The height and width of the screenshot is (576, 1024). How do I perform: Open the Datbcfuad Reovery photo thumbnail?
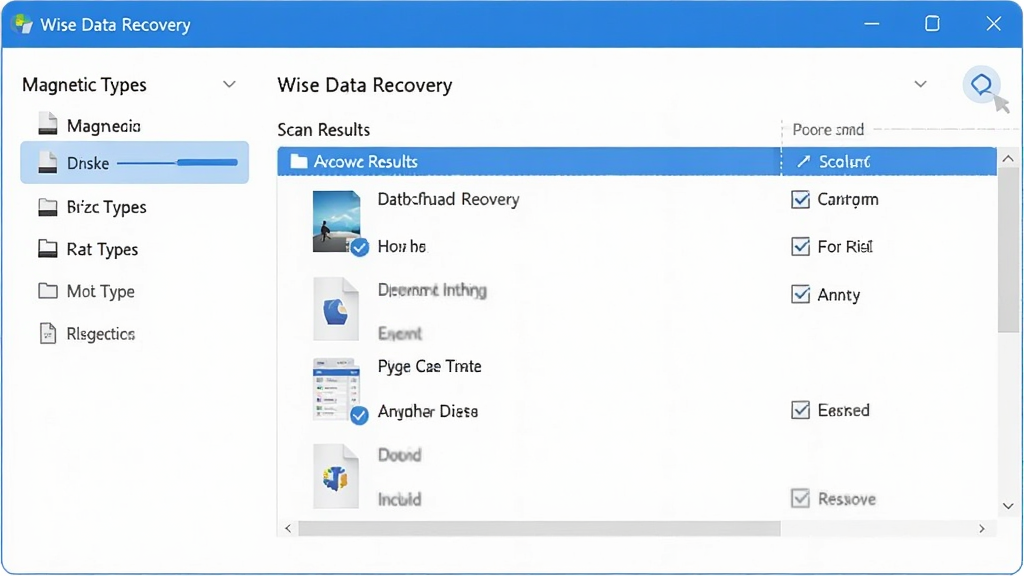click(336, 221)
